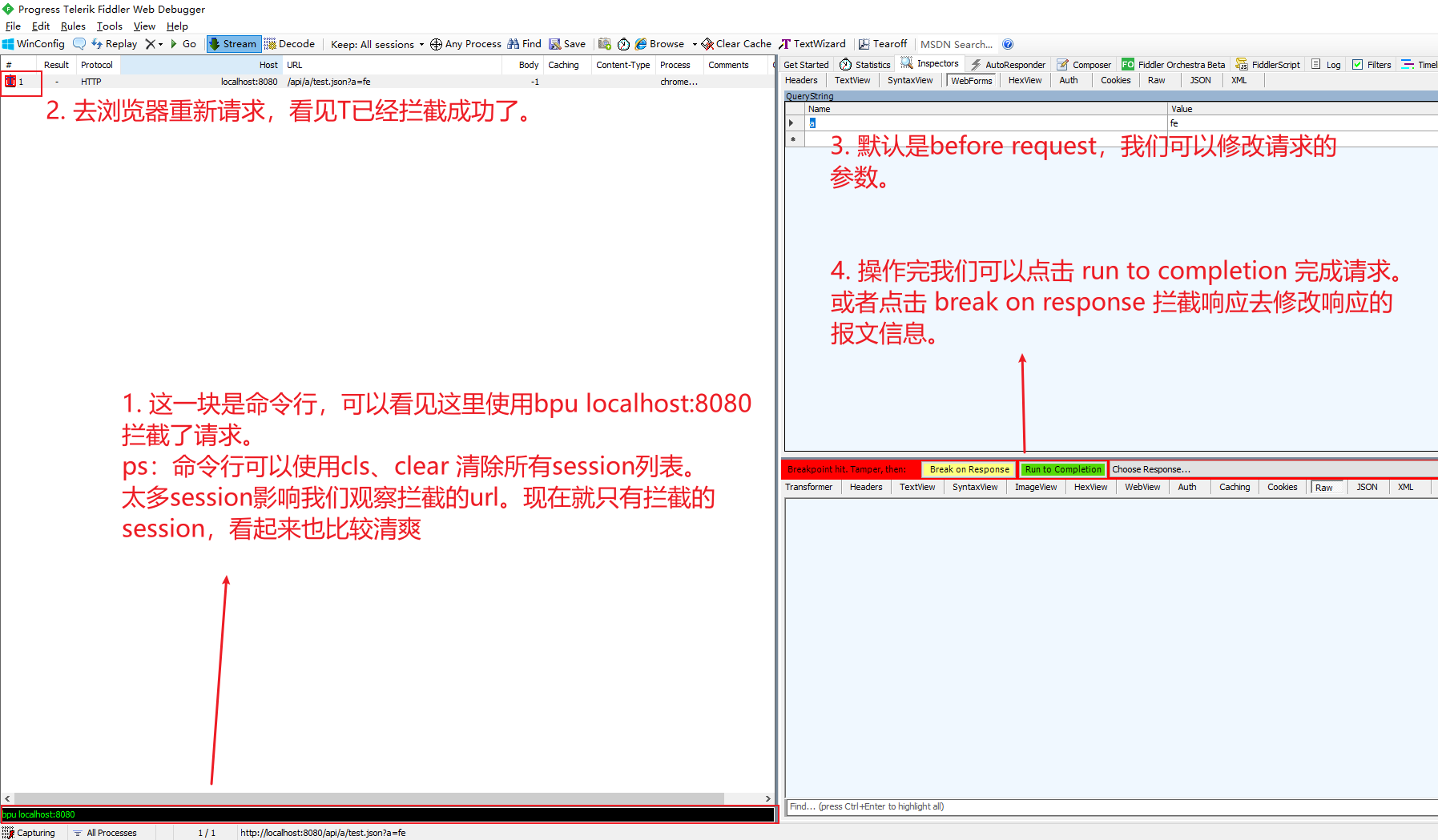Viewport: 1438px width, 840px height.
Task: Click the QuickExec command line input
Action: [x=388, y=814]
